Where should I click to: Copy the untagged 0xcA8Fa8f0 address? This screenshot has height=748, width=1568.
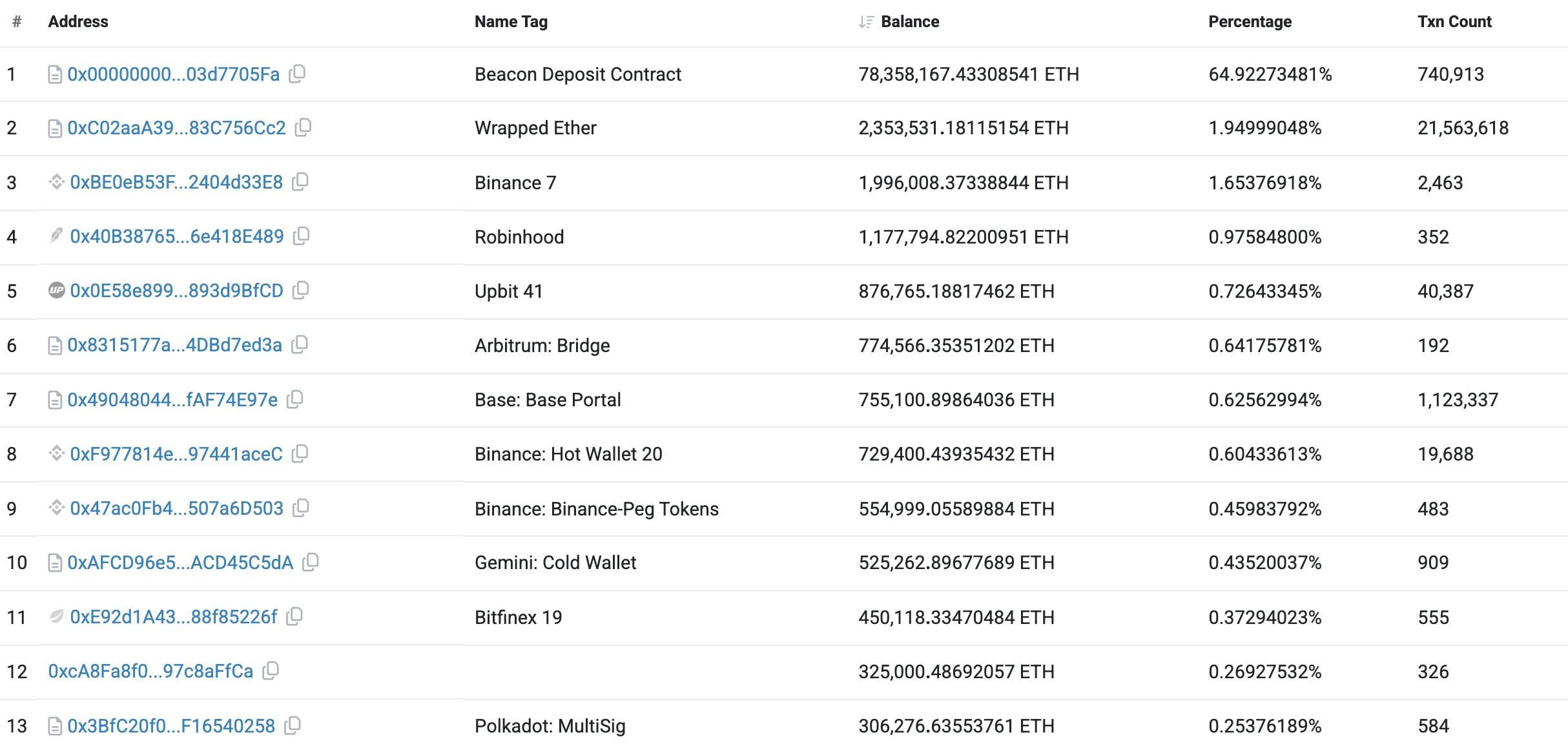click(271, 670)
